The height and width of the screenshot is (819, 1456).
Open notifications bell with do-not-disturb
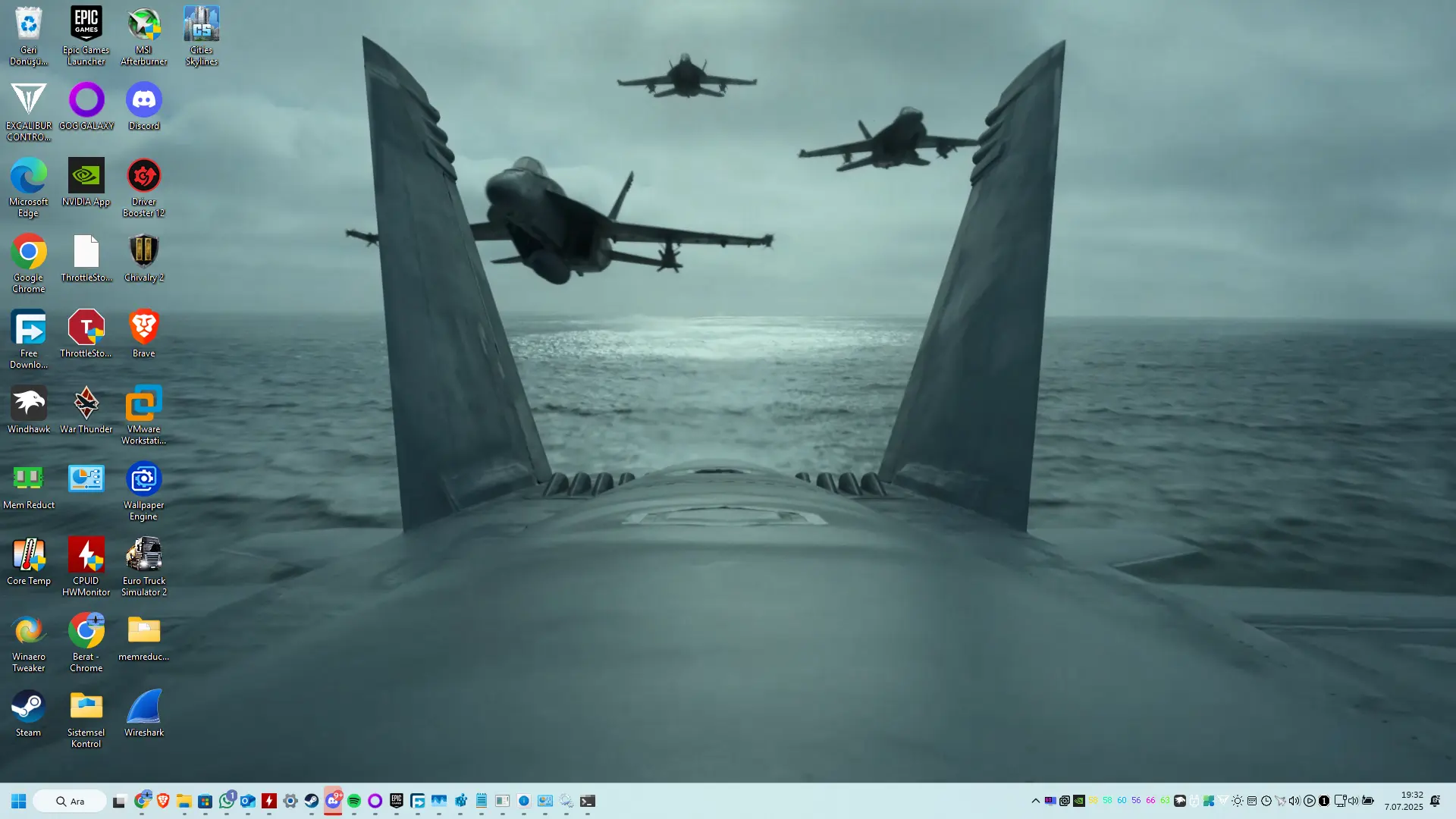1436,801
